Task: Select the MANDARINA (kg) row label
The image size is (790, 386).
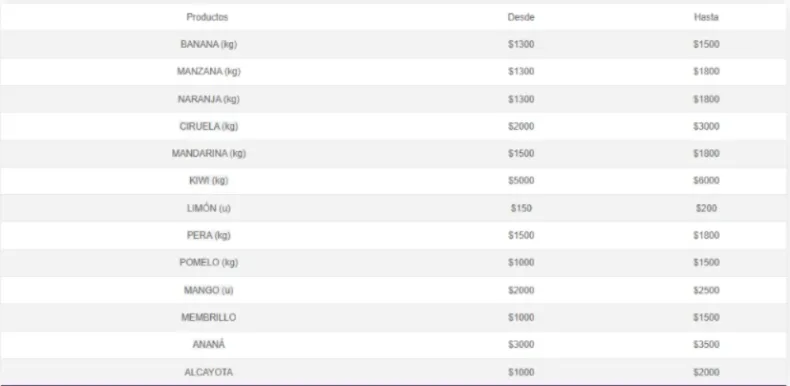Action: pos(209,153)
